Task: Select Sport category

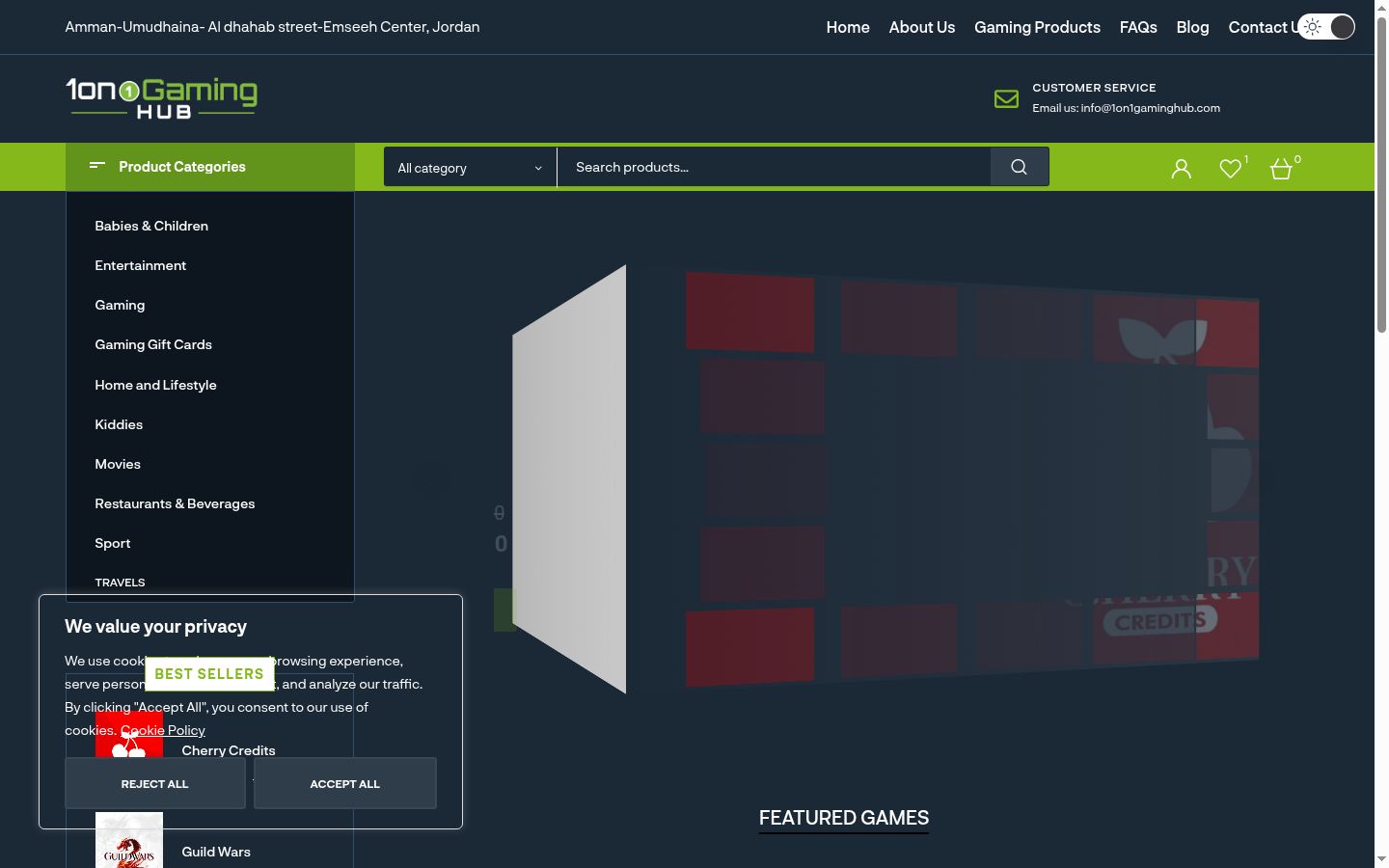Action: [113, 543]
